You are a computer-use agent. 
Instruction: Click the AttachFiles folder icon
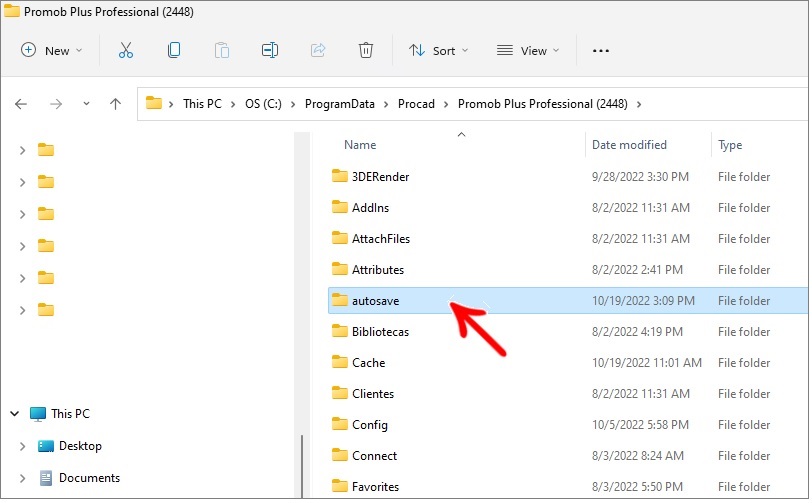pos(340,238)
